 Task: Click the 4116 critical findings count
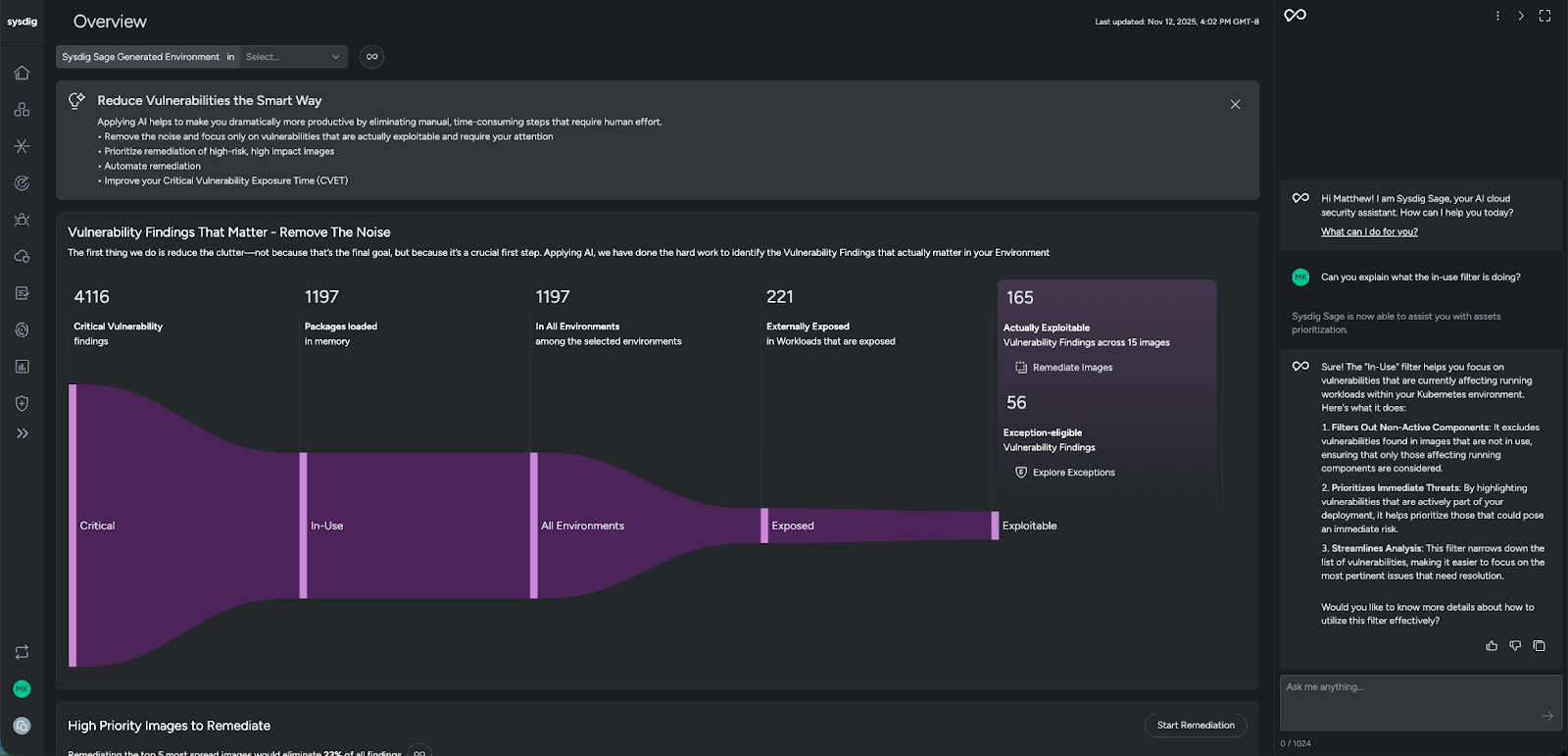91,297
